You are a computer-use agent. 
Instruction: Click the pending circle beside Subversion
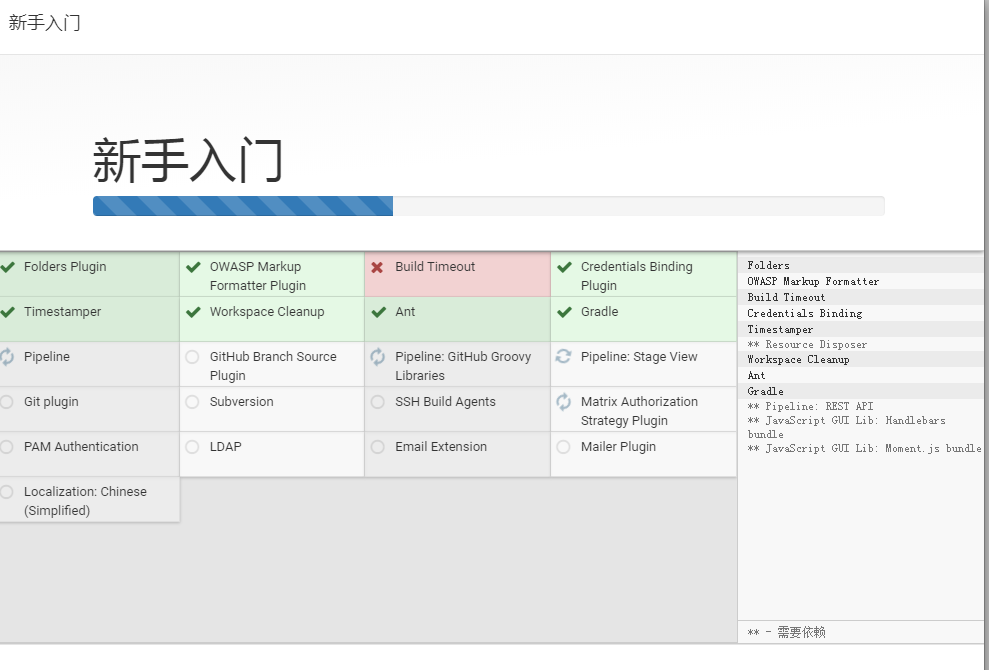coord(192,402)
